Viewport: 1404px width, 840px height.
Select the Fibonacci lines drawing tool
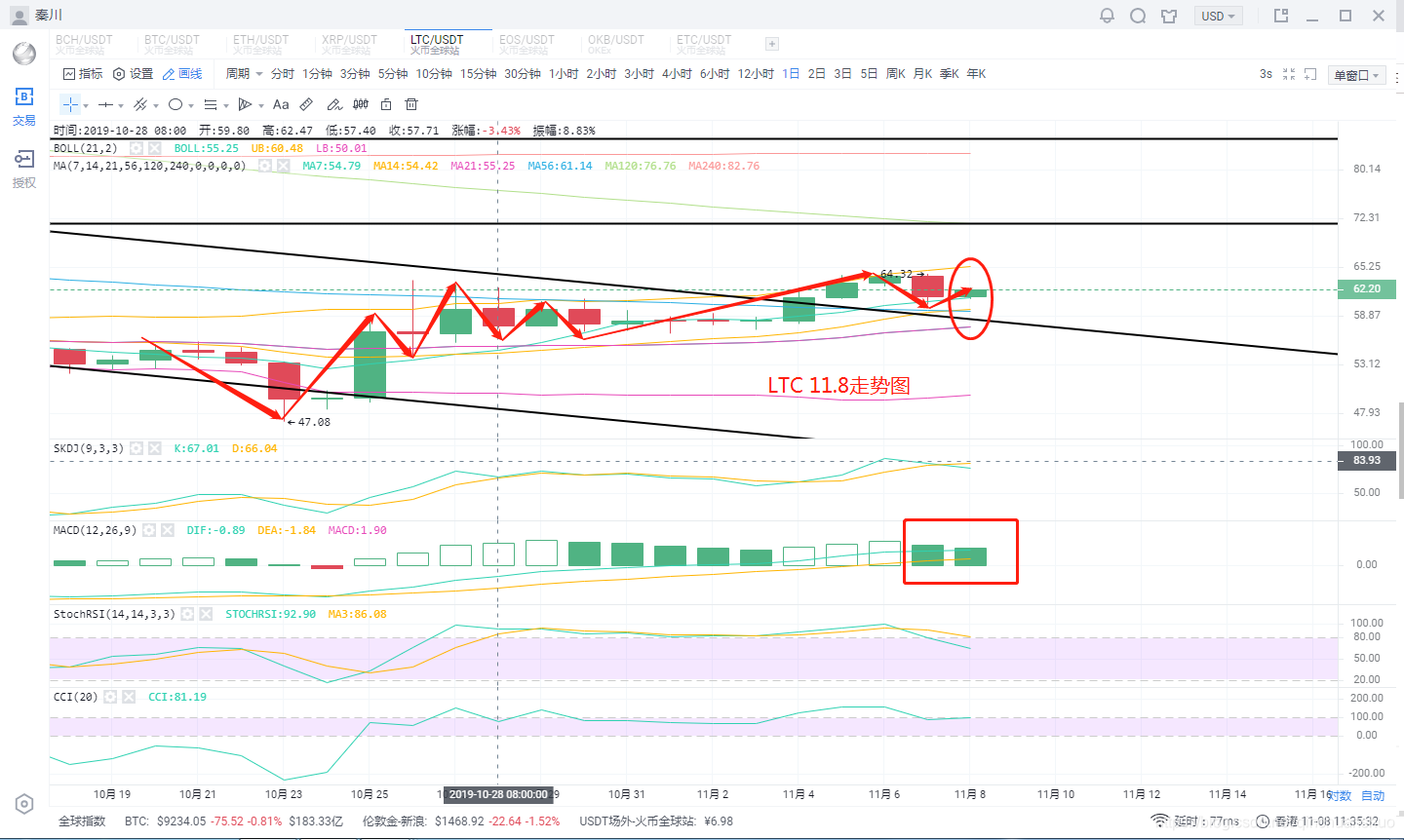tap(211, 104)
